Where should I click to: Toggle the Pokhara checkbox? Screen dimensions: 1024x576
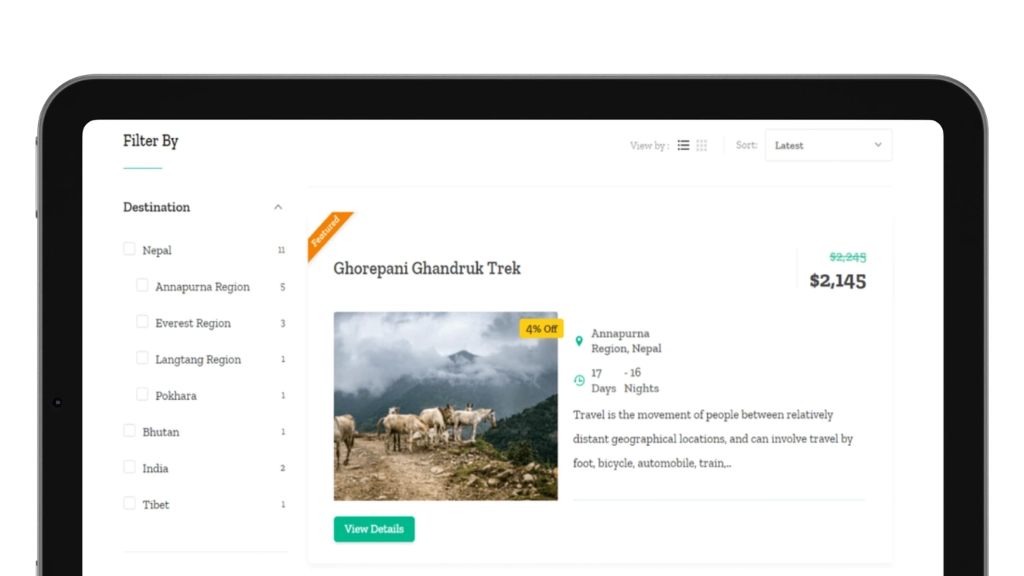[x=142, y=394]
